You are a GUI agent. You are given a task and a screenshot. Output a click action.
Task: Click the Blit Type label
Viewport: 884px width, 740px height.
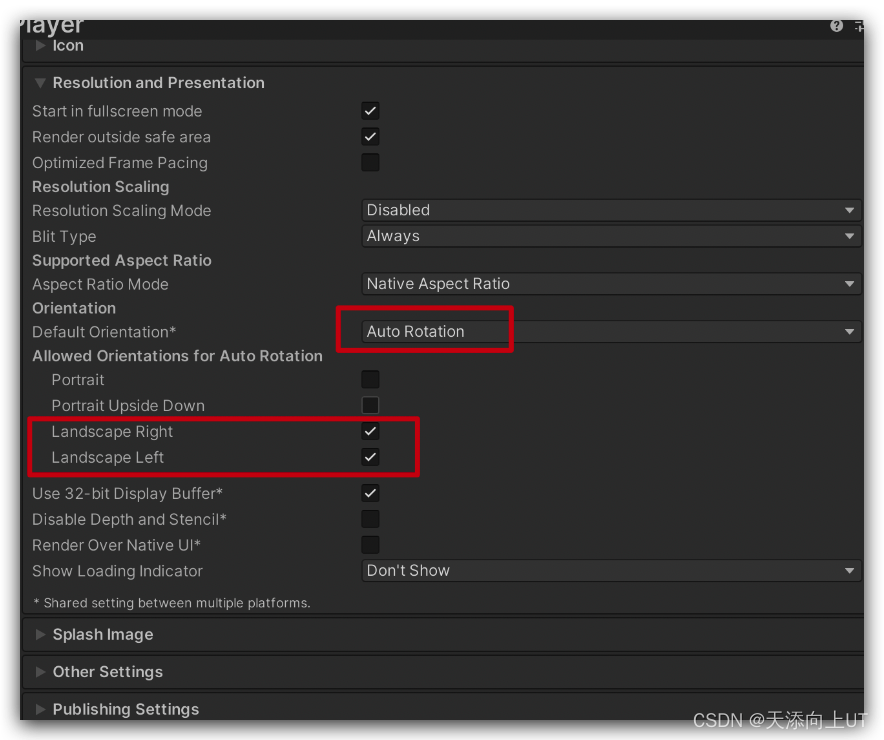point(64,237)
